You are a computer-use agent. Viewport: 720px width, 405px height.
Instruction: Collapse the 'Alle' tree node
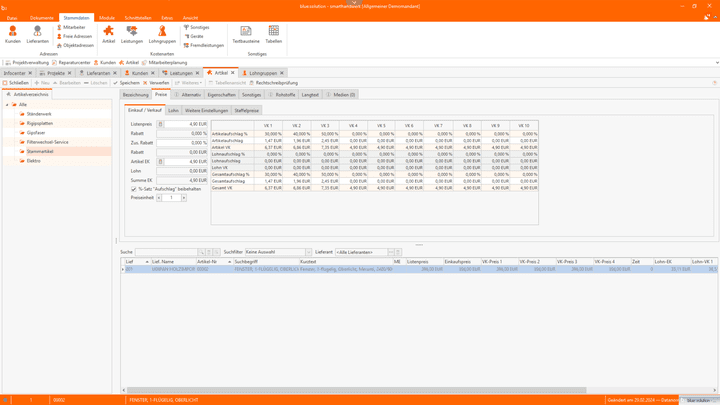(x=7, y=105)
